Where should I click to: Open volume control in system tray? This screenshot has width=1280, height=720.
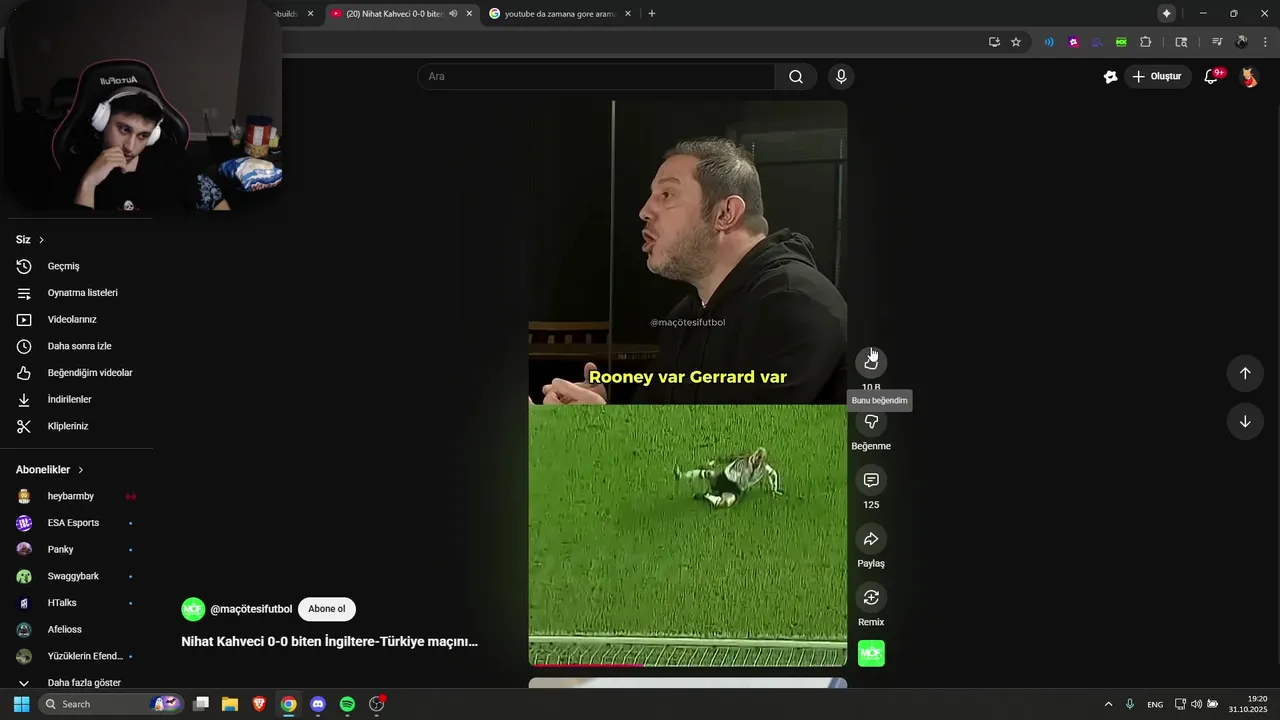point(1196,704)
